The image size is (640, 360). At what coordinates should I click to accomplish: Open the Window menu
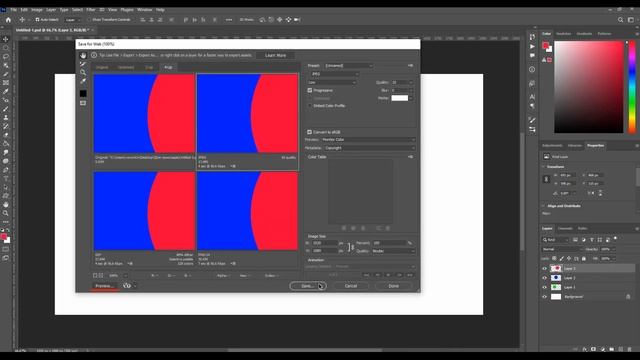[x=144, y=10]
